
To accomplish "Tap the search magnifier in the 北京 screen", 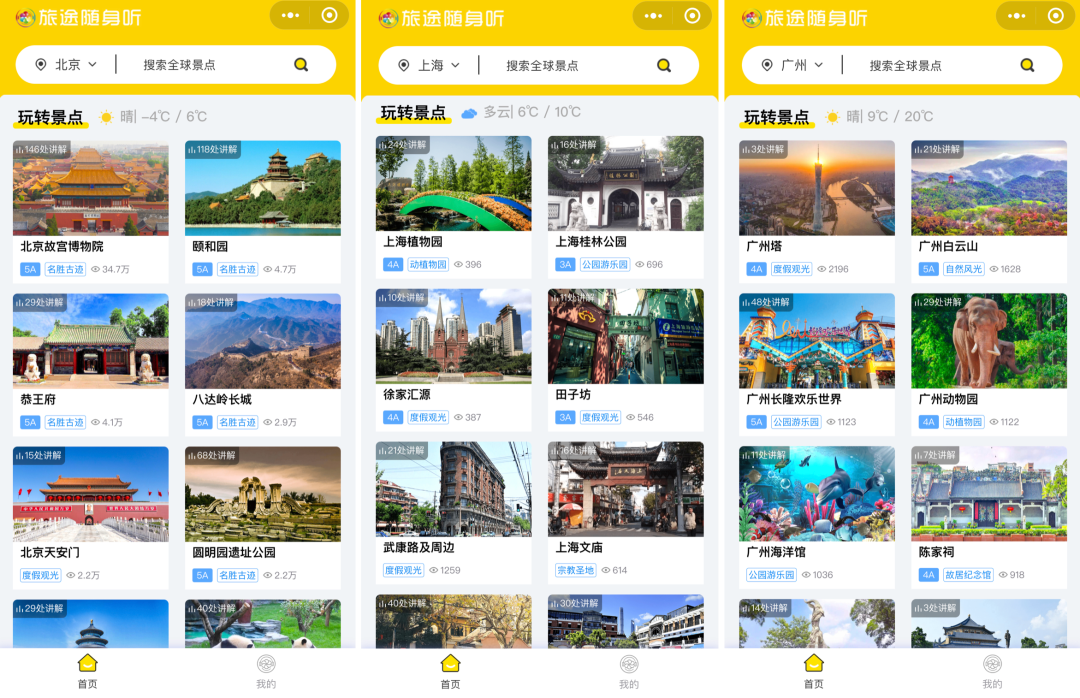I will coord(301,65).
